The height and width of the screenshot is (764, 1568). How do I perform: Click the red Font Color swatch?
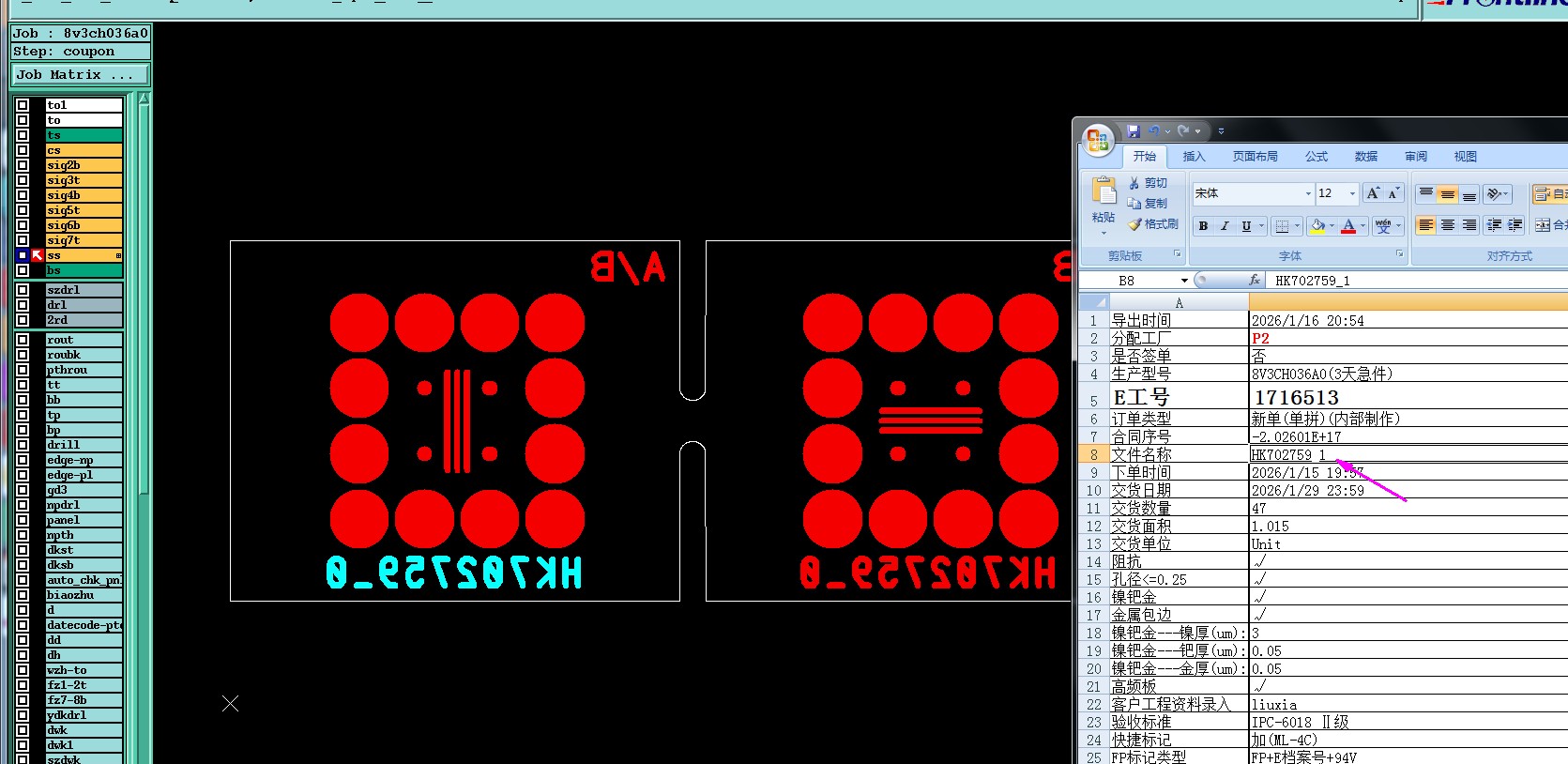(1348, 225)
